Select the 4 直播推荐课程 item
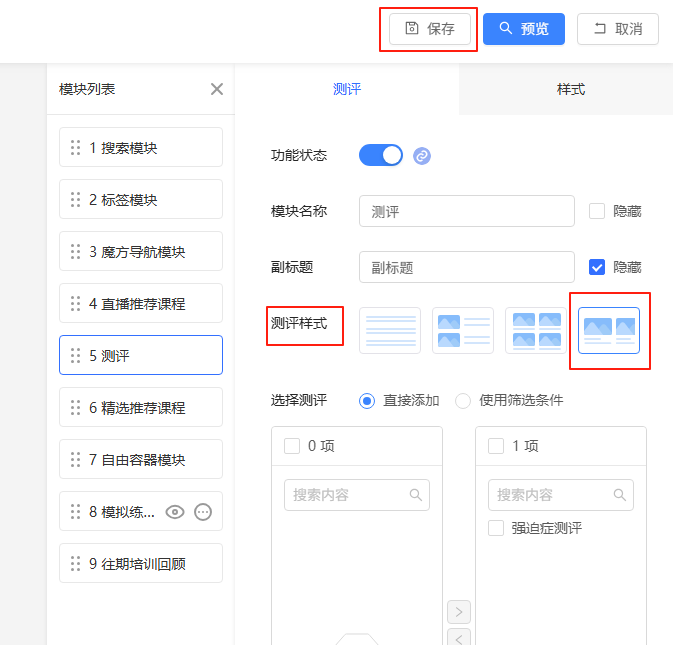Viewport: 673px width, 645px height. (x=141, y=303)
